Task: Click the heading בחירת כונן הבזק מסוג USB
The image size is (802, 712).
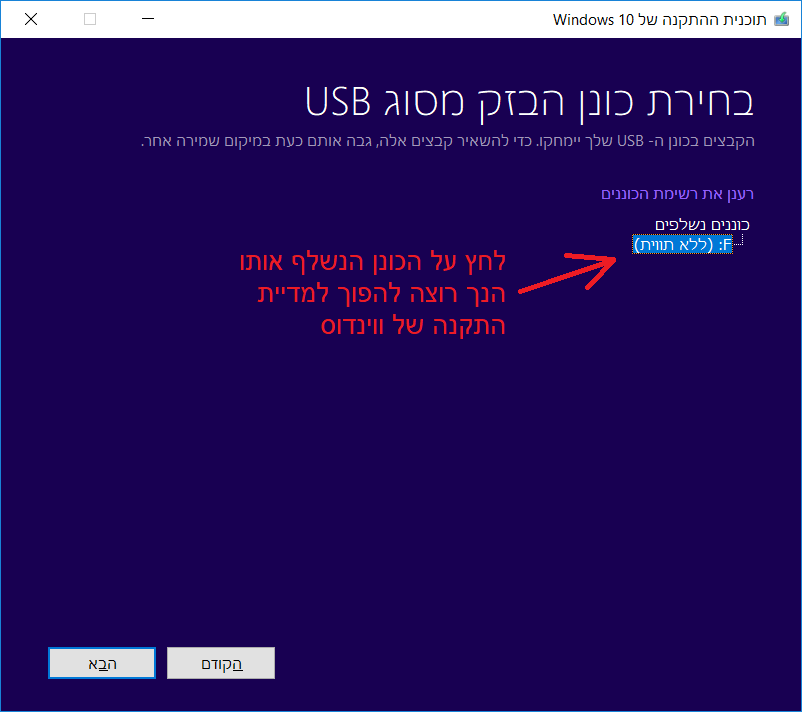Action: click(x=529, y=102)
